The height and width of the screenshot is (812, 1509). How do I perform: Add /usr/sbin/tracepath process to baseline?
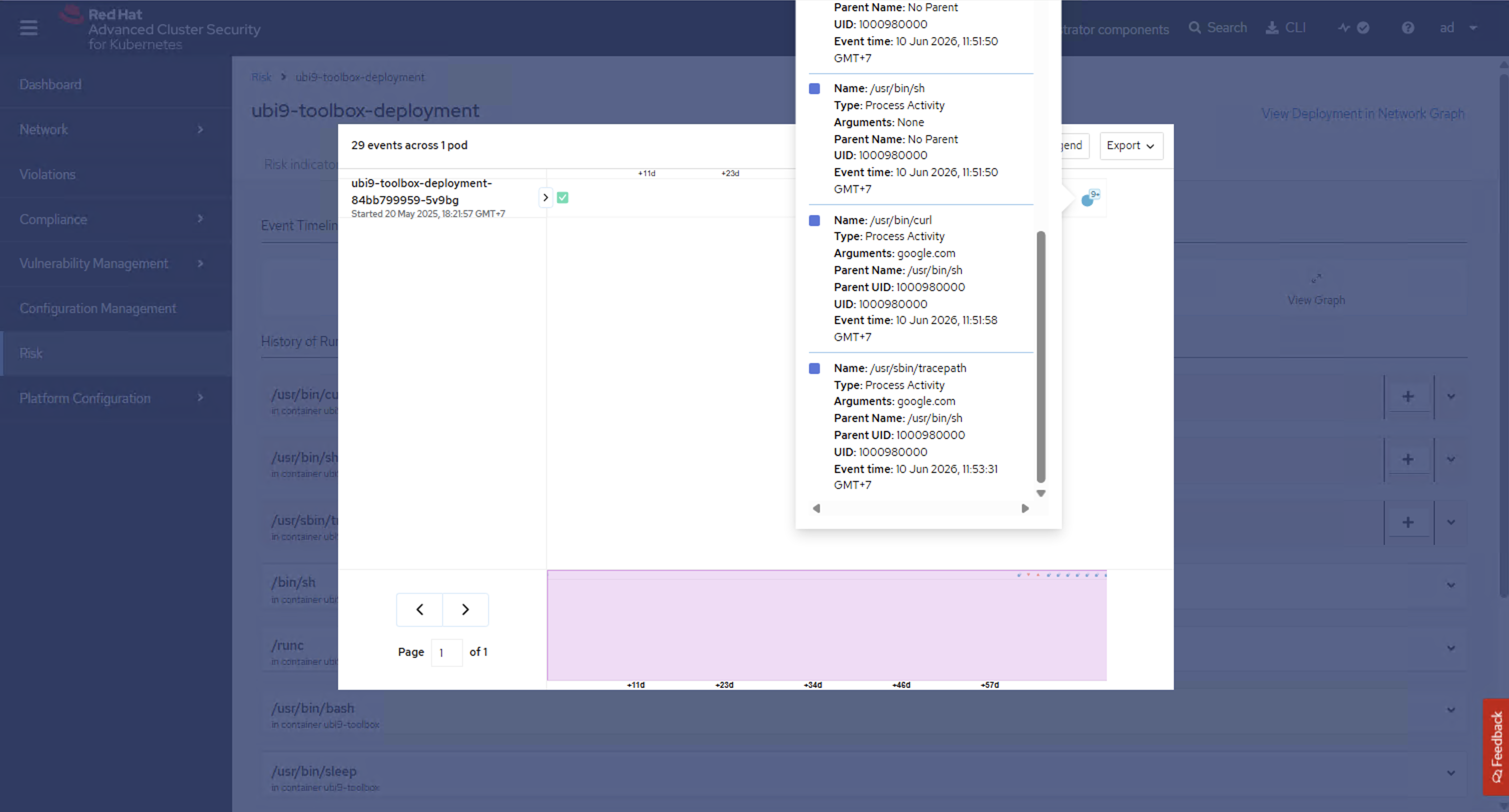tap(1407, 522)
